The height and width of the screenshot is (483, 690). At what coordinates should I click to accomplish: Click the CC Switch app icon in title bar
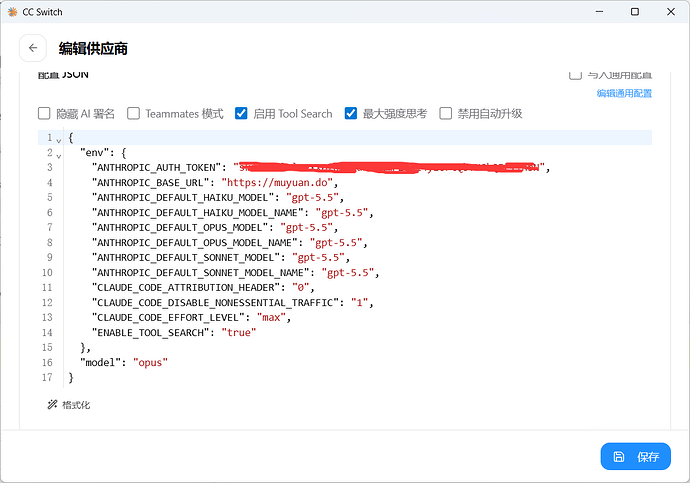coord(12,12)
